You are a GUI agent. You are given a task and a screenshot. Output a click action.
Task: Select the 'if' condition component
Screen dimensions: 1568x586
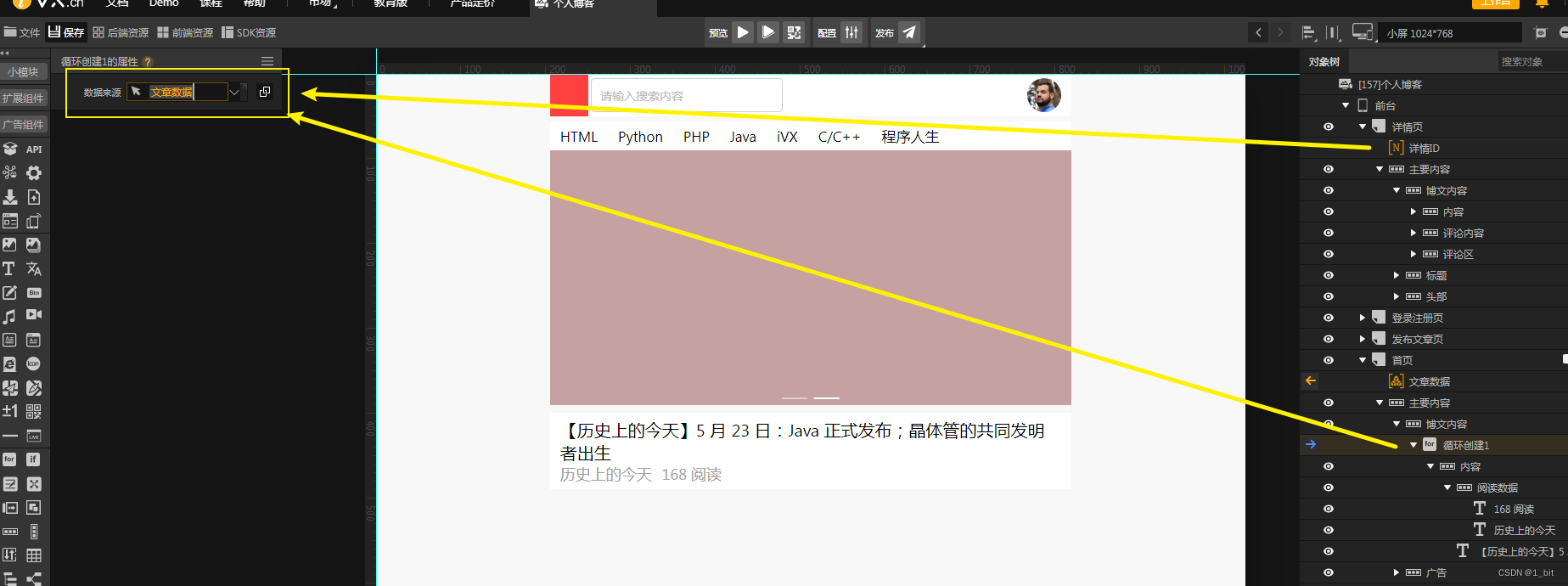(x=34, y=459)
